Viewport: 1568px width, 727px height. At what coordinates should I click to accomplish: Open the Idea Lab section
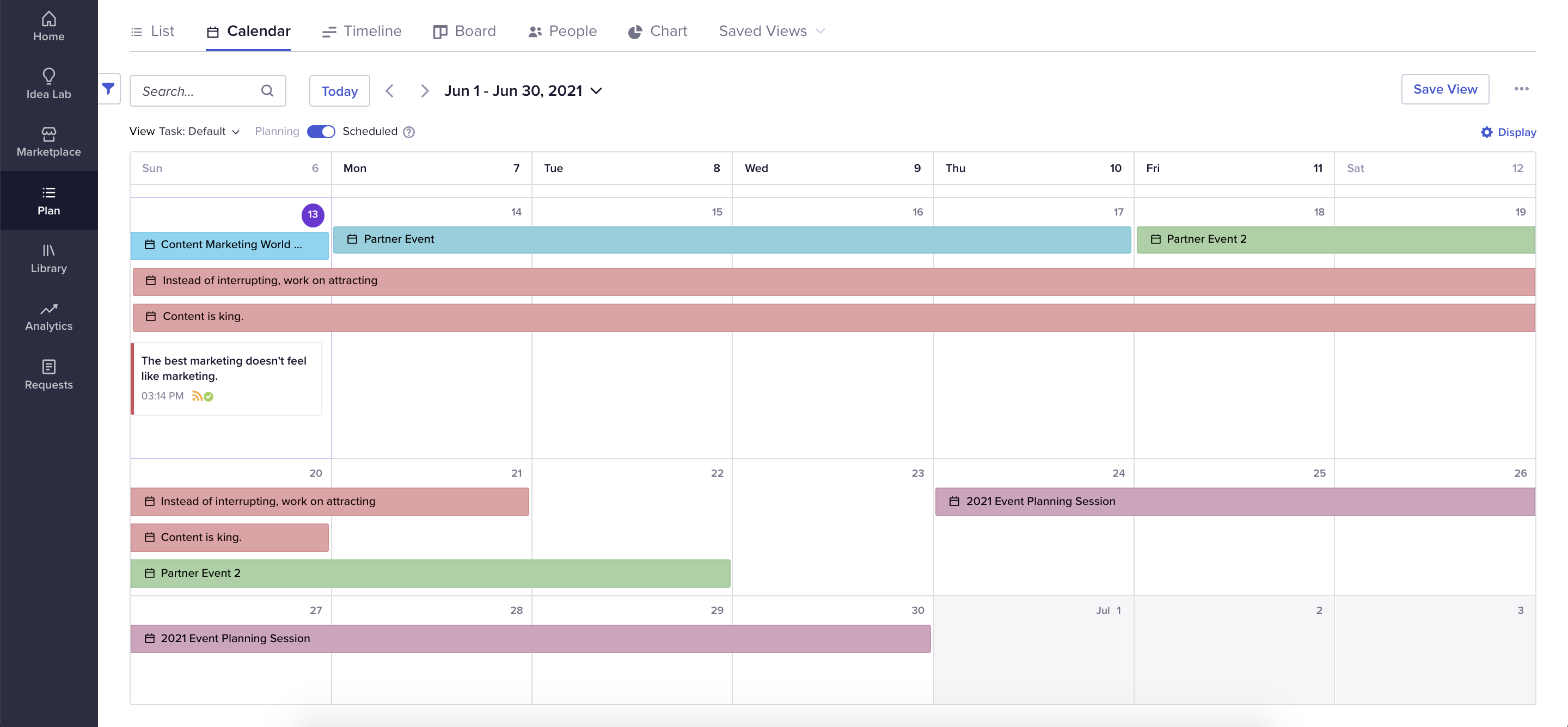click(48, 84)
